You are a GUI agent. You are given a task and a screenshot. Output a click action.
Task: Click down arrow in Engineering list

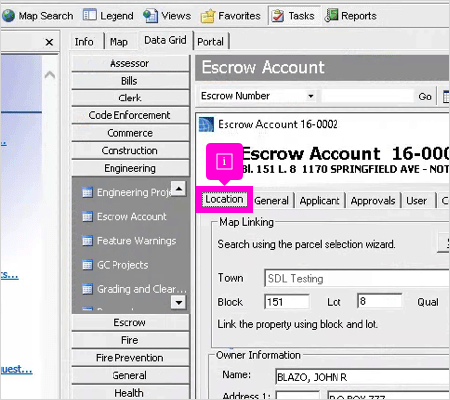pyautogui.click(x=179, y=303)
